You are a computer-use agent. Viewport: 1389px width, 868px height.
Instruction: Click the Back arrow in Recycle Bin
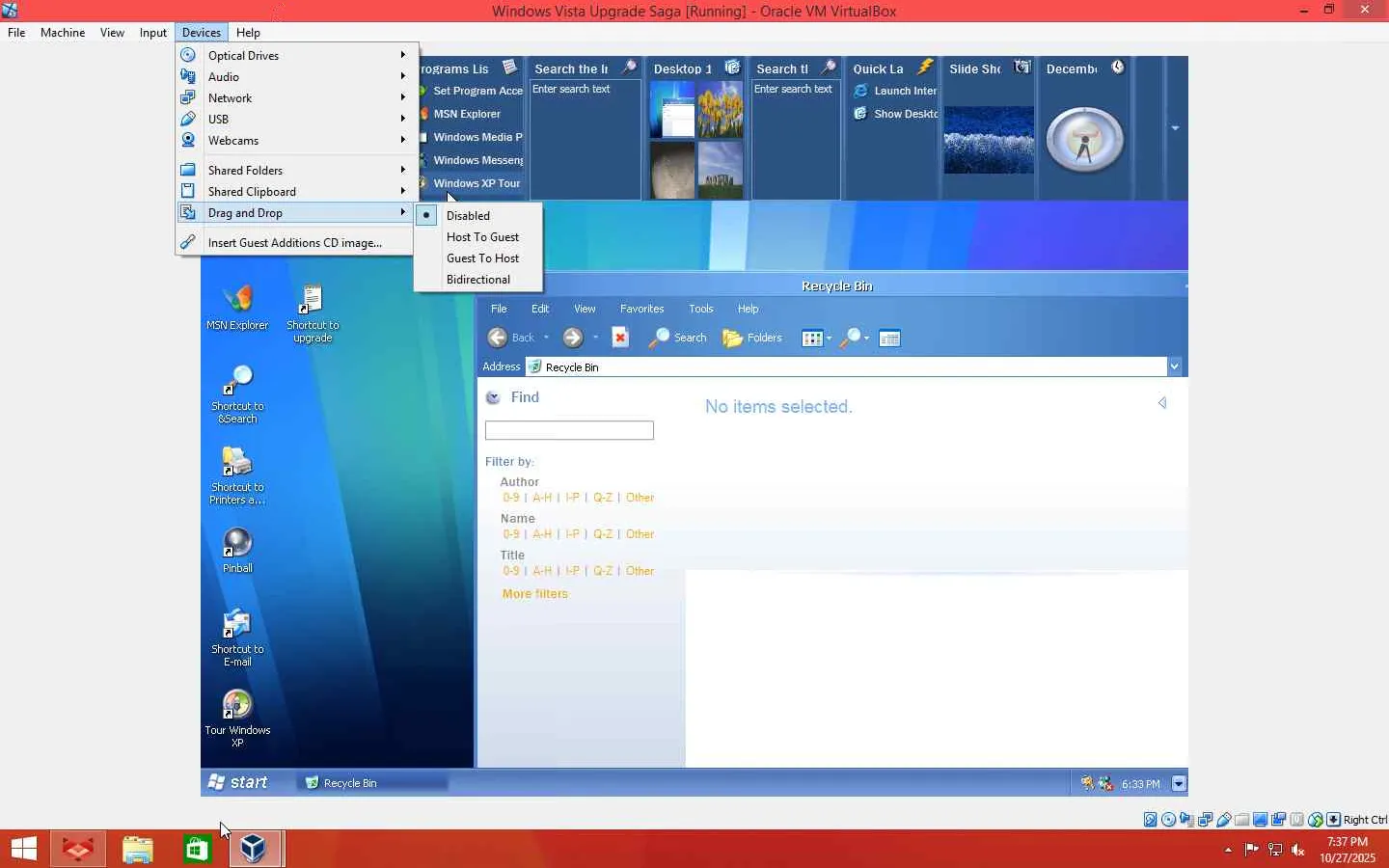(498, 338)
